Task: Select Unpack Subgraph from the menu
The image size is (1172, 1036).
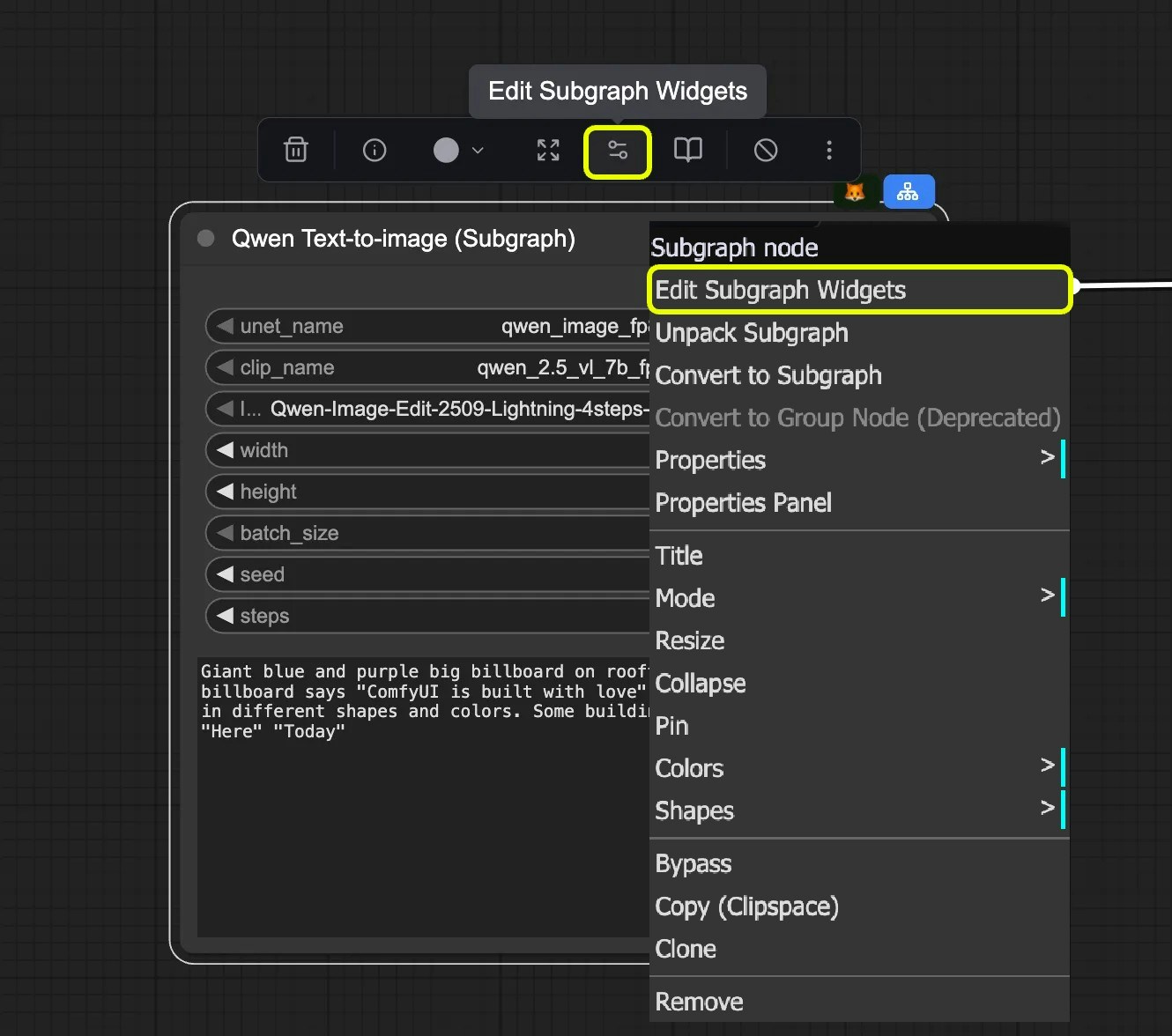Action: pos(752,333)
